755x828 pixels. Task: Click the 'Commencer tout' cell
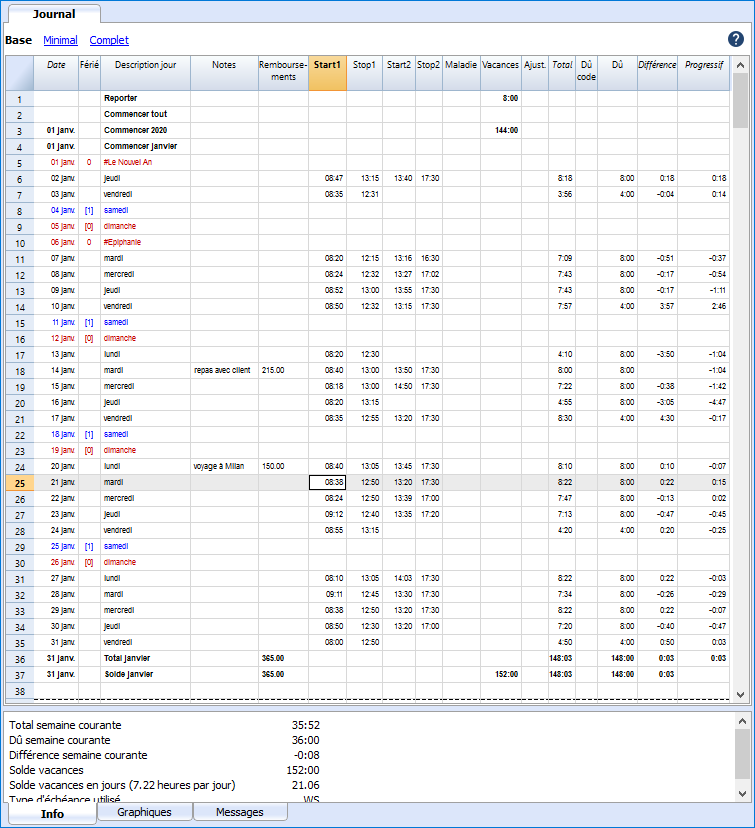[x=145, y=114]
